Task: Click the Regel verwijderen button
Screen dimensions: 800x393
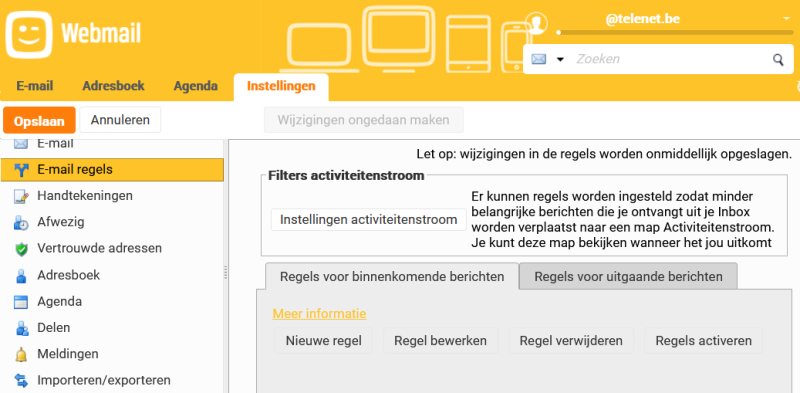Action: pos(571,340)
